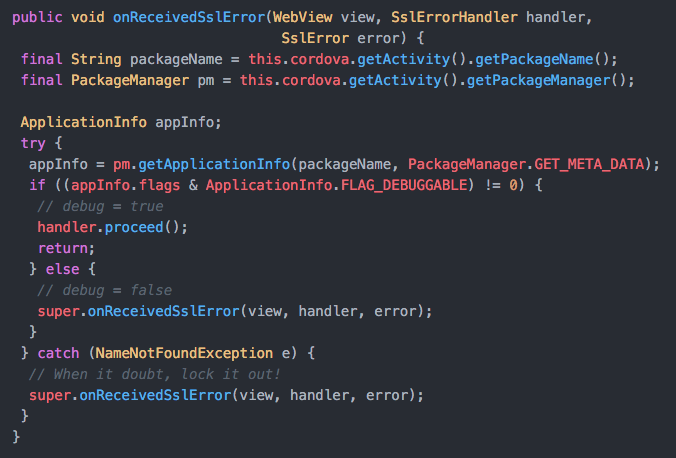Click the return keyword
The height and width of the screenshot is (458, 676).
pyautogui.click(x=62, y=248)
